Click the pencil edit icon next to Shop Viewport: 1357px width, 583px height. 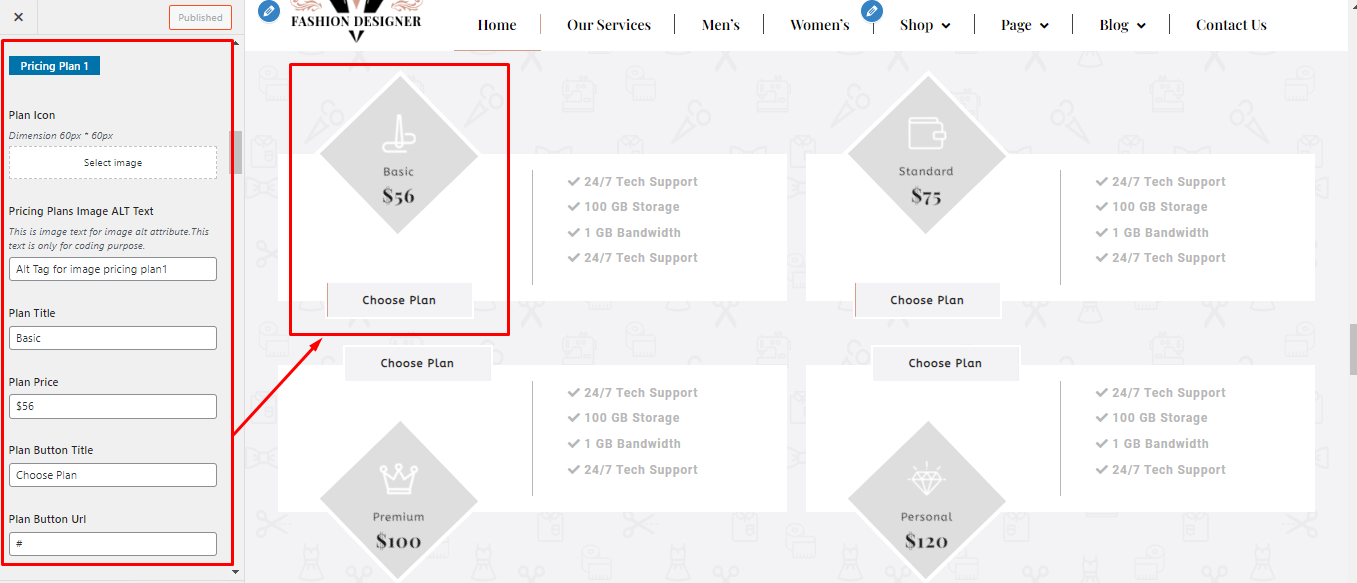point(873,11)
